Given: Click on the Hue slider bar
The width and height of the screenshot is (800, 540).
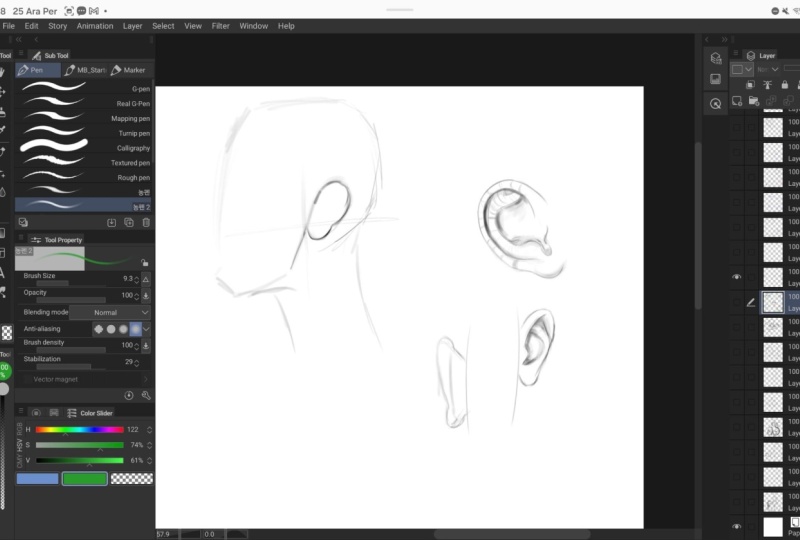Looking at the screenshot, I should [x=80, y=430].
